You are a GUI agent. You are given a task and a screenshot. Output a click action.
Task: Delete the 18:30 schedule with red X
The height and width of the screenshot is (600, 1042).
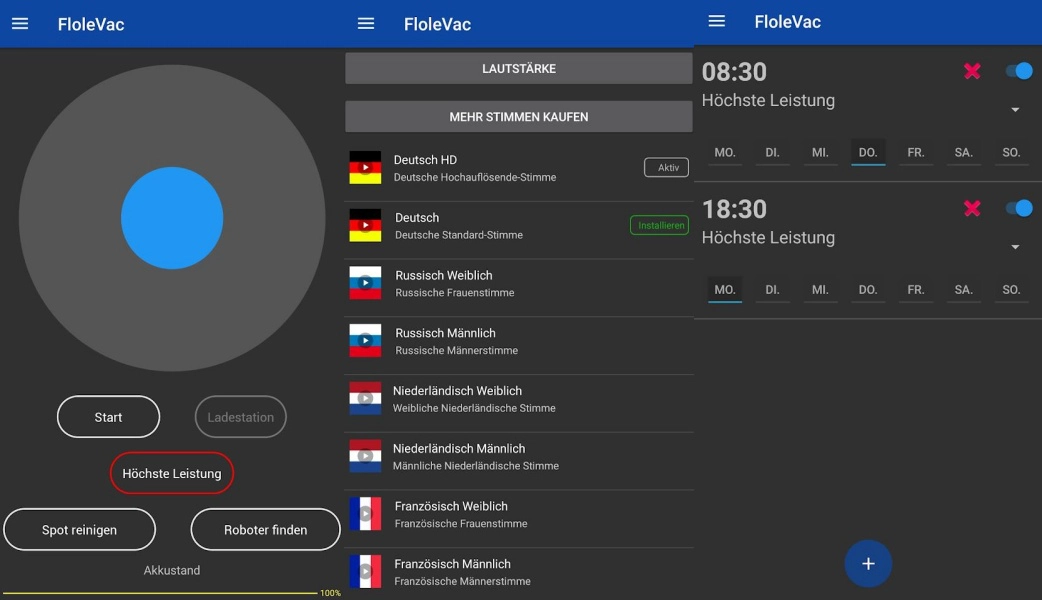click(972, 209)
